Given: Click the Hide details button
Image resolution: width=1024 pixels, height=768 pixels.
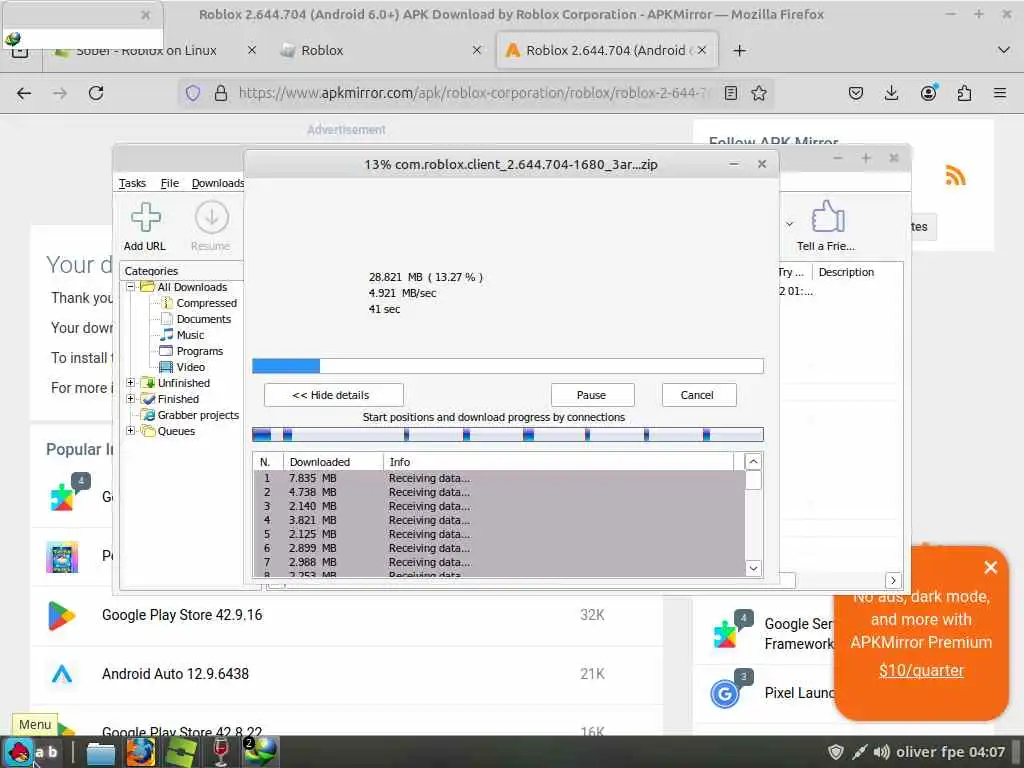Looking at the screenshot, I should point(334,395).
